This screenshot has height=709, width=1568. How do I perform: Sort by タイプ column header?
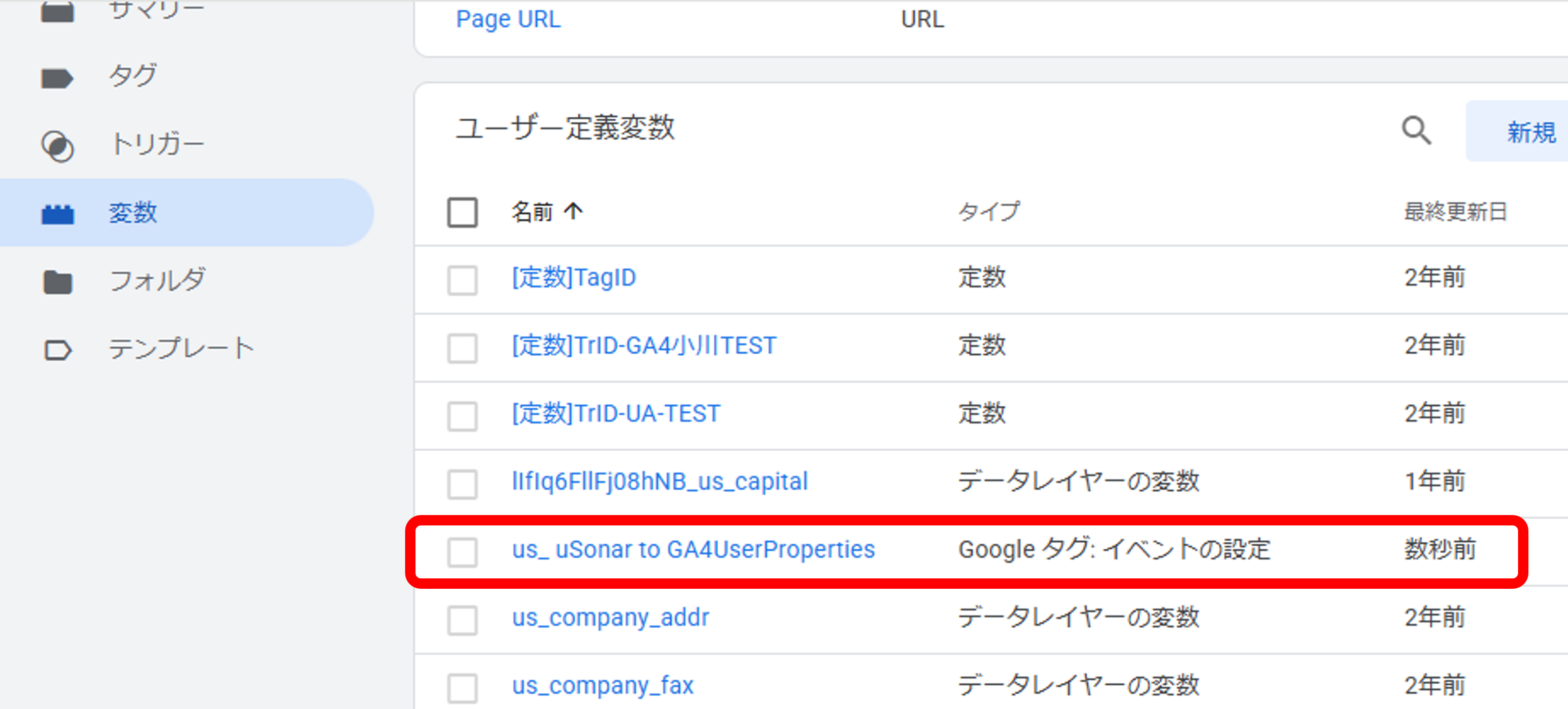(988, 211)
